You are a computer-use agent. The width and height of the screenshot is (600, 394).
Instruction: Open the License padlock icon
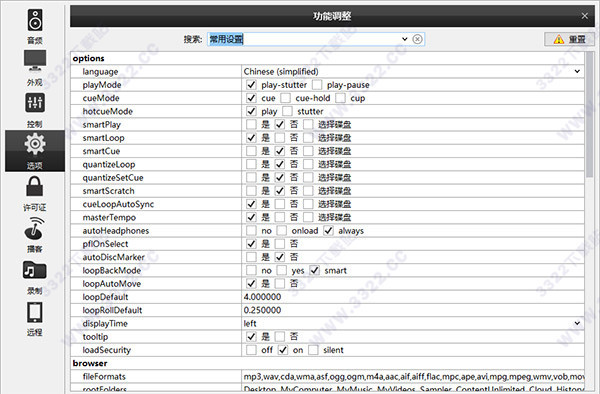pyautogui.click(x=35, y=186)
